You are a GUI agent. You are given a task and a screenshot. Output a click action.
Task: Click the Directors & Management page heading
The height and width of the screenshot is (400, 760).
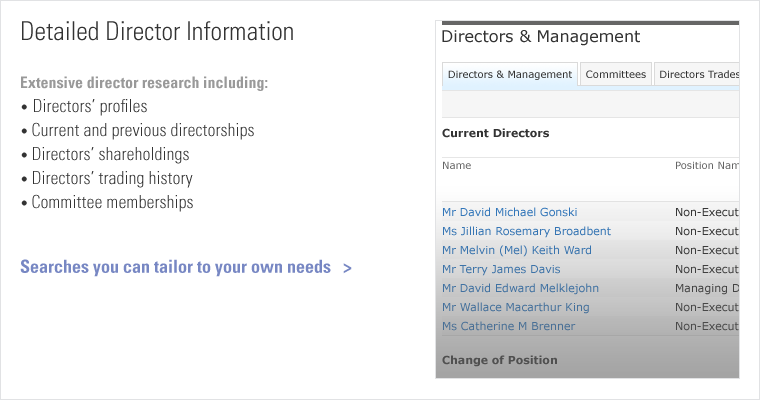[x=540, y=37]
